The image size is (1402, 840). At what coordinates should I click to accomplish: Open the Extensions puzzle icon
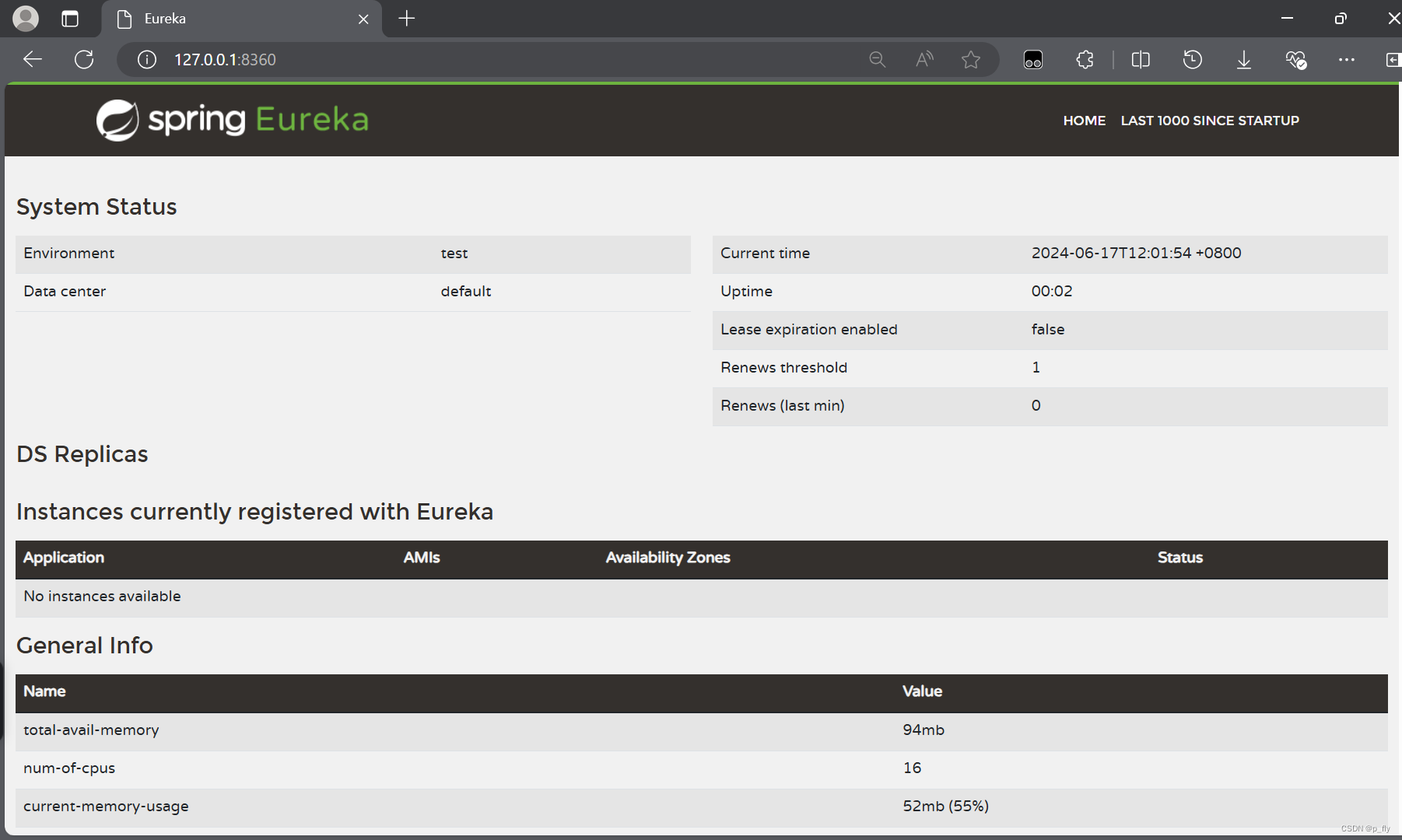coord(1085,59)
